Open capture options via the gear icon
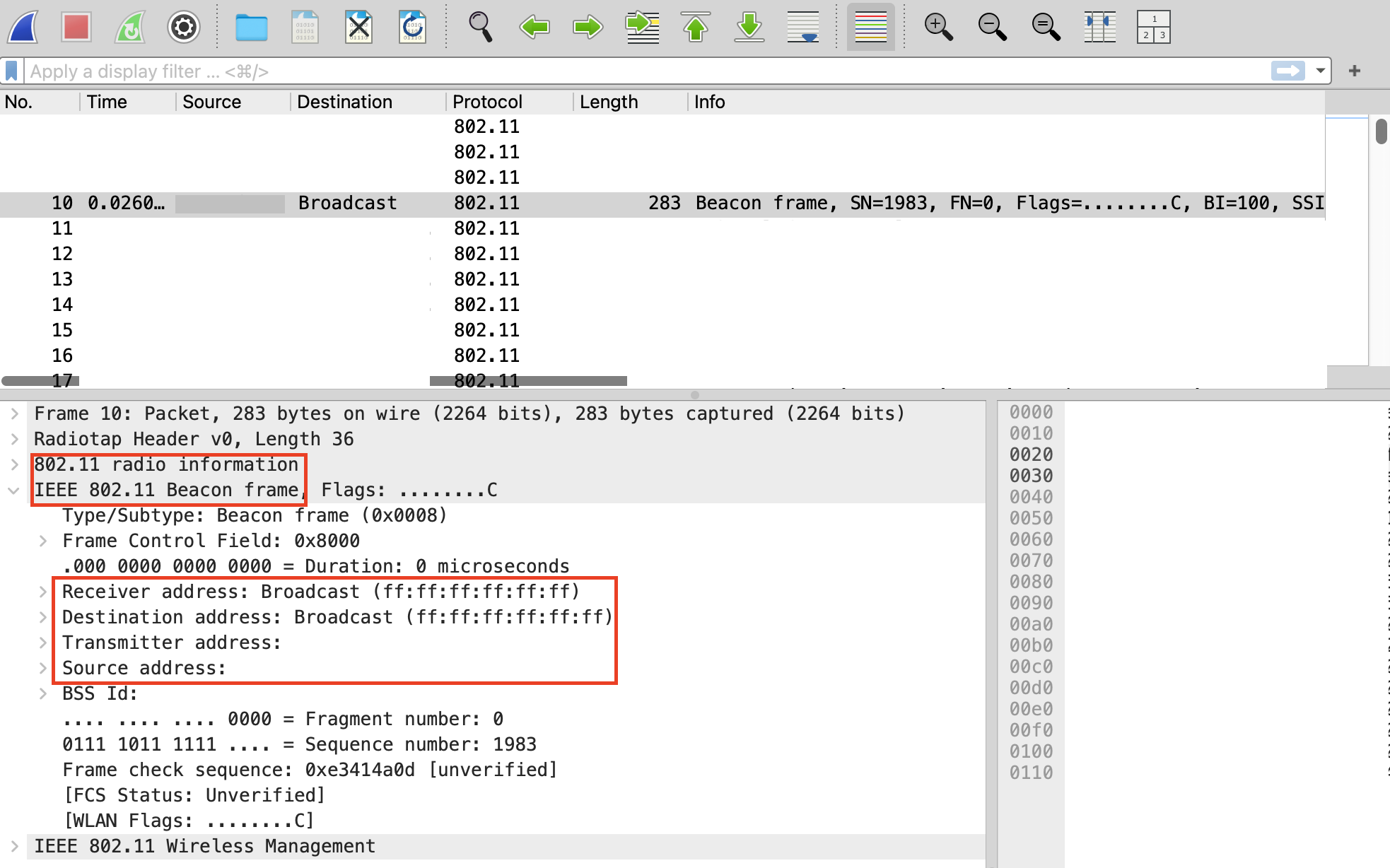The image size is (1390, 868). pos(183,27)
